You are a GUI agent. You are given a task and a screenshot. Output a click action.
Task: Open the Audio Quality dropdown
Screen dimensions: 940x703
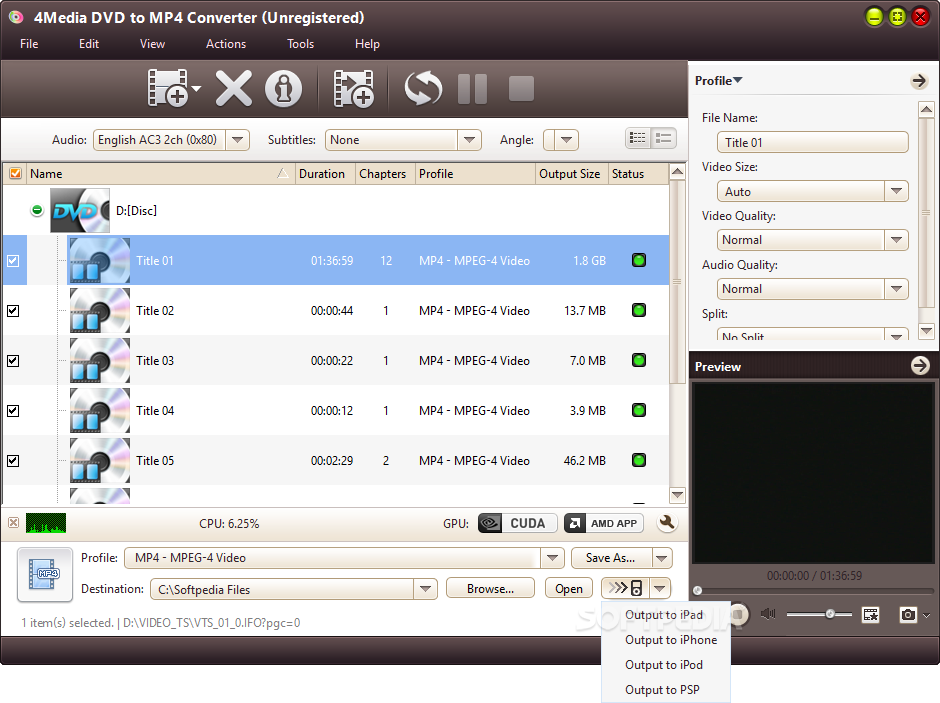(896, 289)
